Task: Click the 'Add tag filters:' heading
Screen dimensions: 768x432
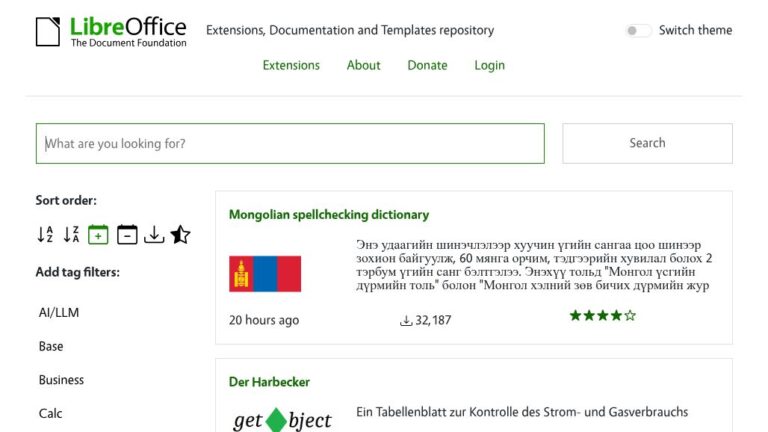Action: [x=77, y=272]
